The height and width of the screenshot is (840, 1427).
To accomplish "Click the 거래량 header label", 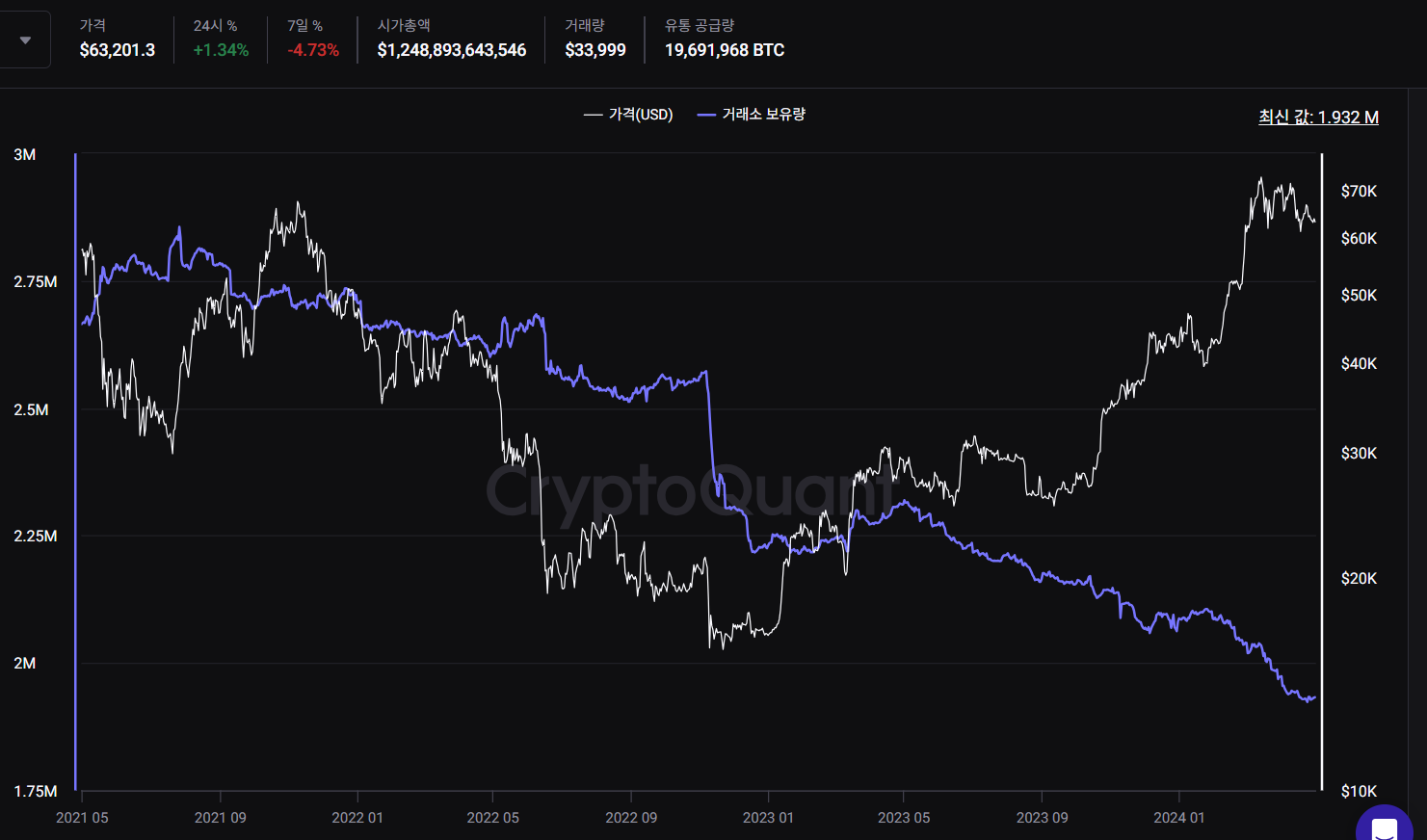I will [x=585, y=26].
